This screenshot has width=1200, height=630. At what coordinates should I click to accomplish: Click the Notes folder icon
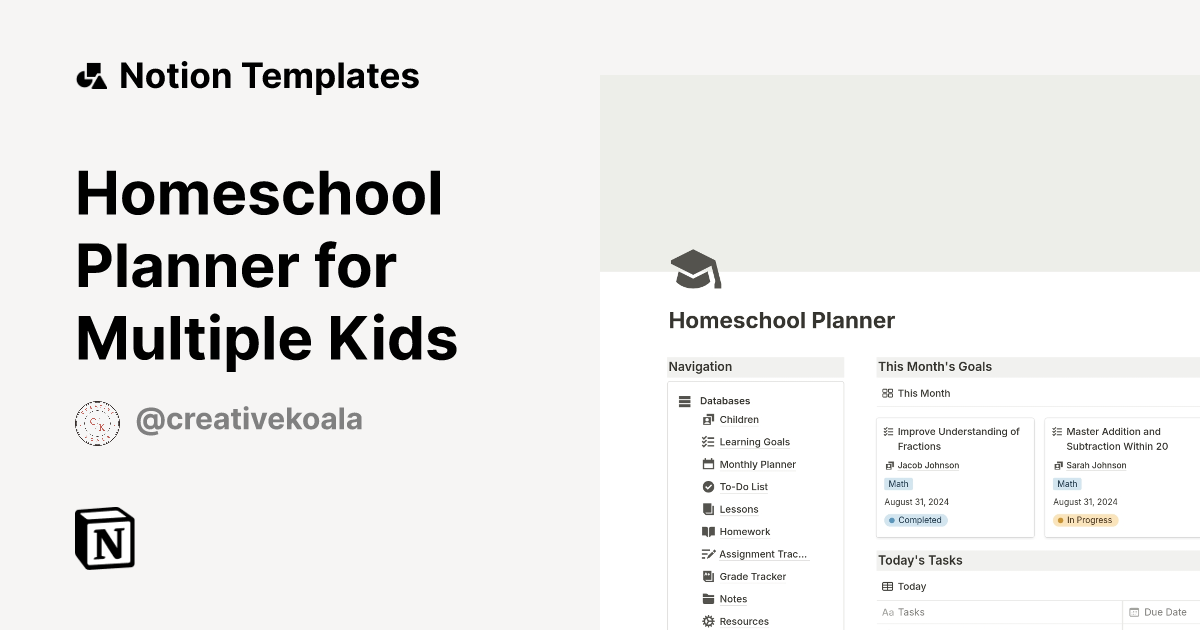pyautogui.click(x=708, y=598)
